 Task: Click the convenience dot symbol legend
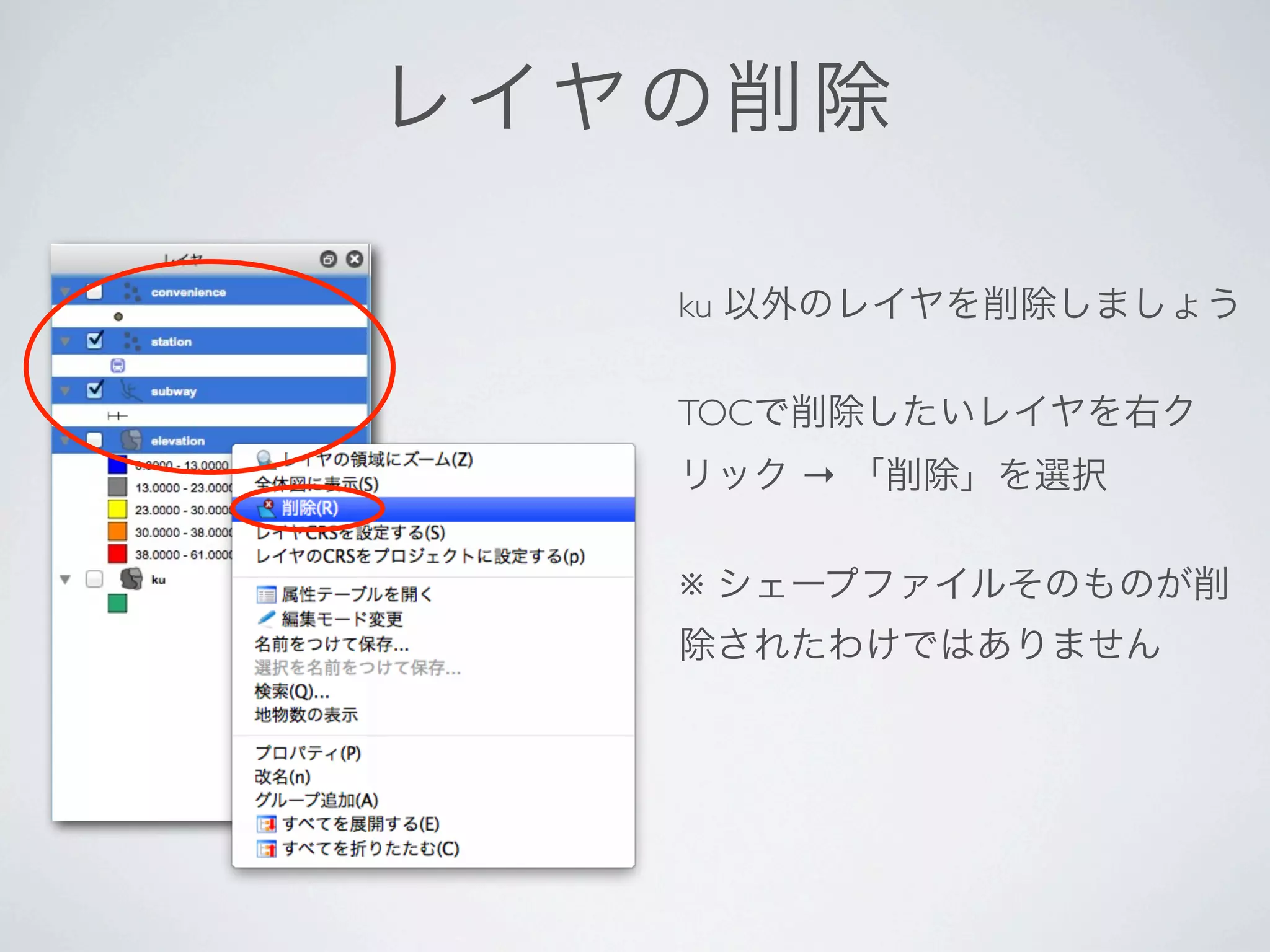[x=118, y=317]
